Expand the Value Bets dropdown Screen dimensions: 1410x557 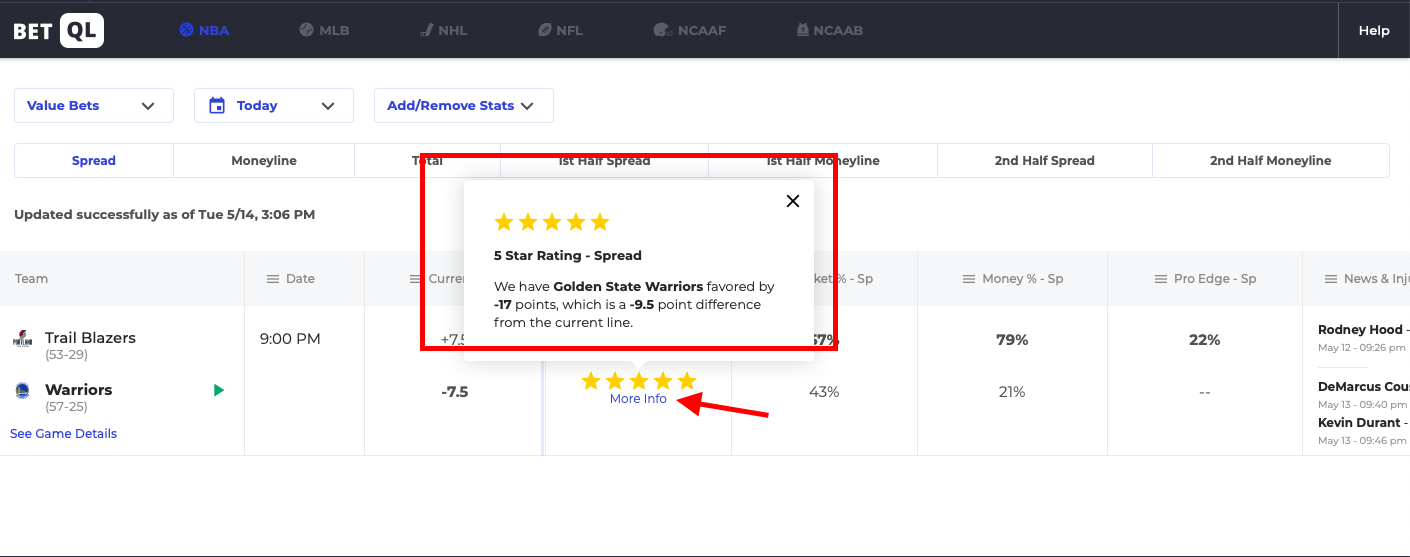click(94, 106)
